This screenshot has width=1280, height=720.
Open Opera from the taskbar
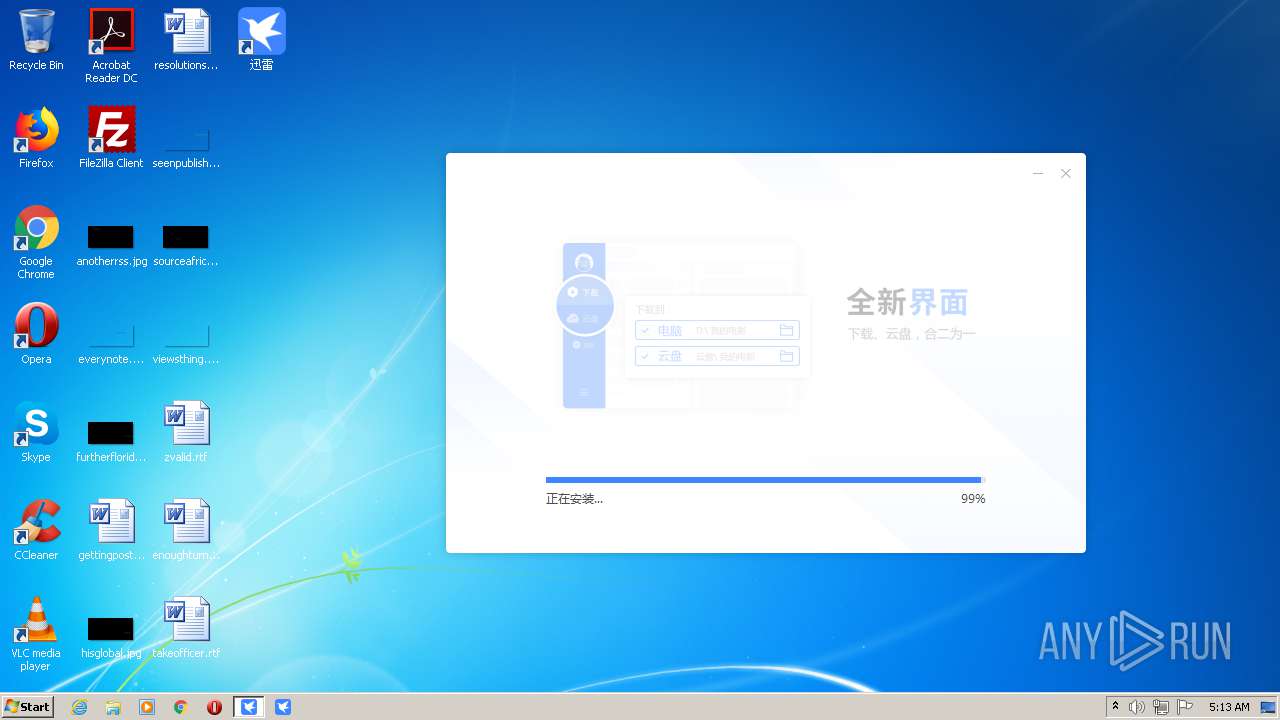click(214, 707)
